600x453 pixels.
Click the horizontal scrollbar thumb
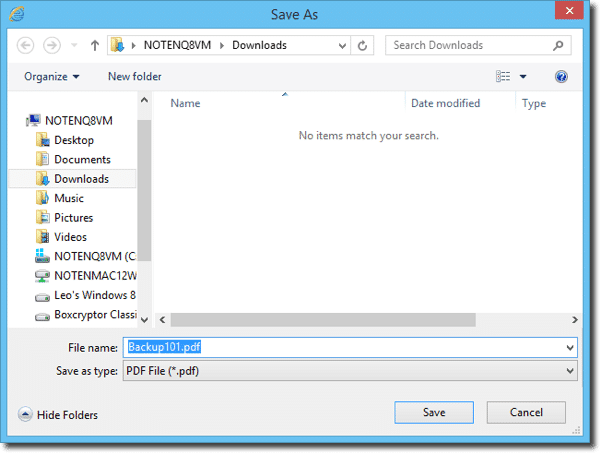[323, 320]
